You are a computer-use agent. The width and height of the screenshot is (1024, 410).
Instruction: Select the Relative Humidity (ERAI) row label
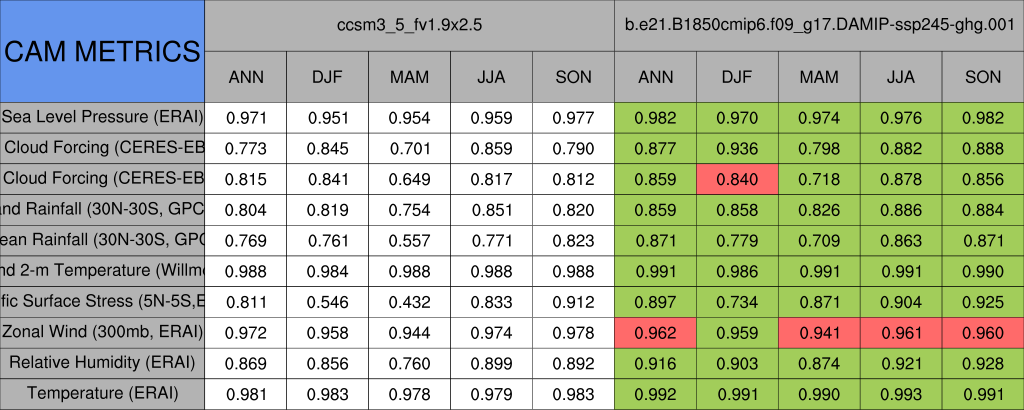click(x=102, y=362)
